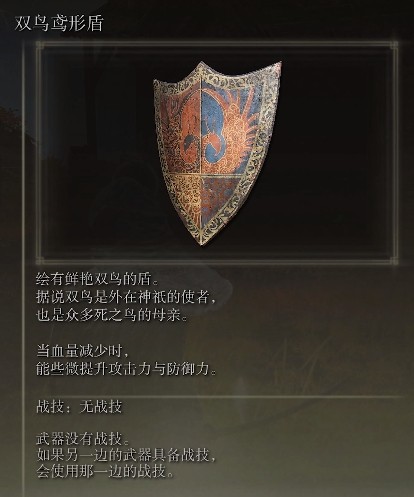Select the line 也是众多死之鸟的母亲
This screenshot has width=414, height=497.
tap(111, 315)
